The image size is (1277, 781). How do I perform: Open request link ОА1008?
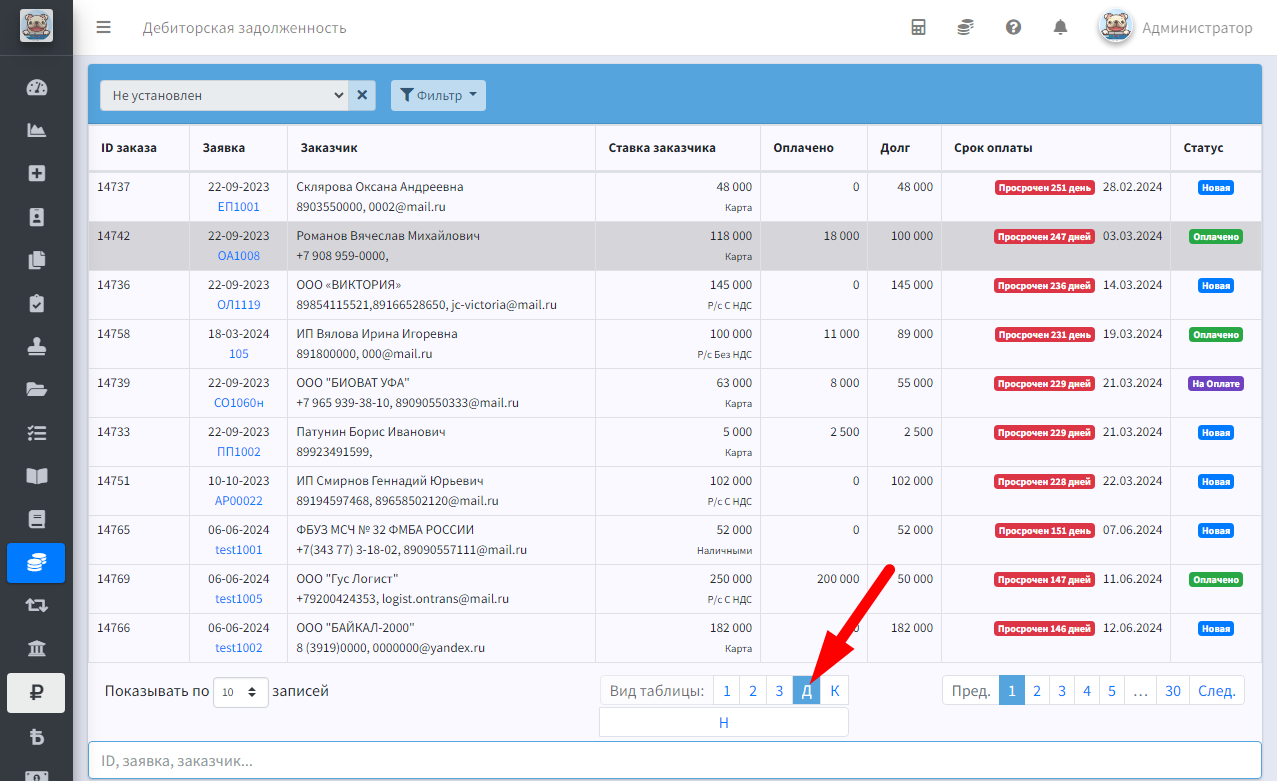click(238, 256)
